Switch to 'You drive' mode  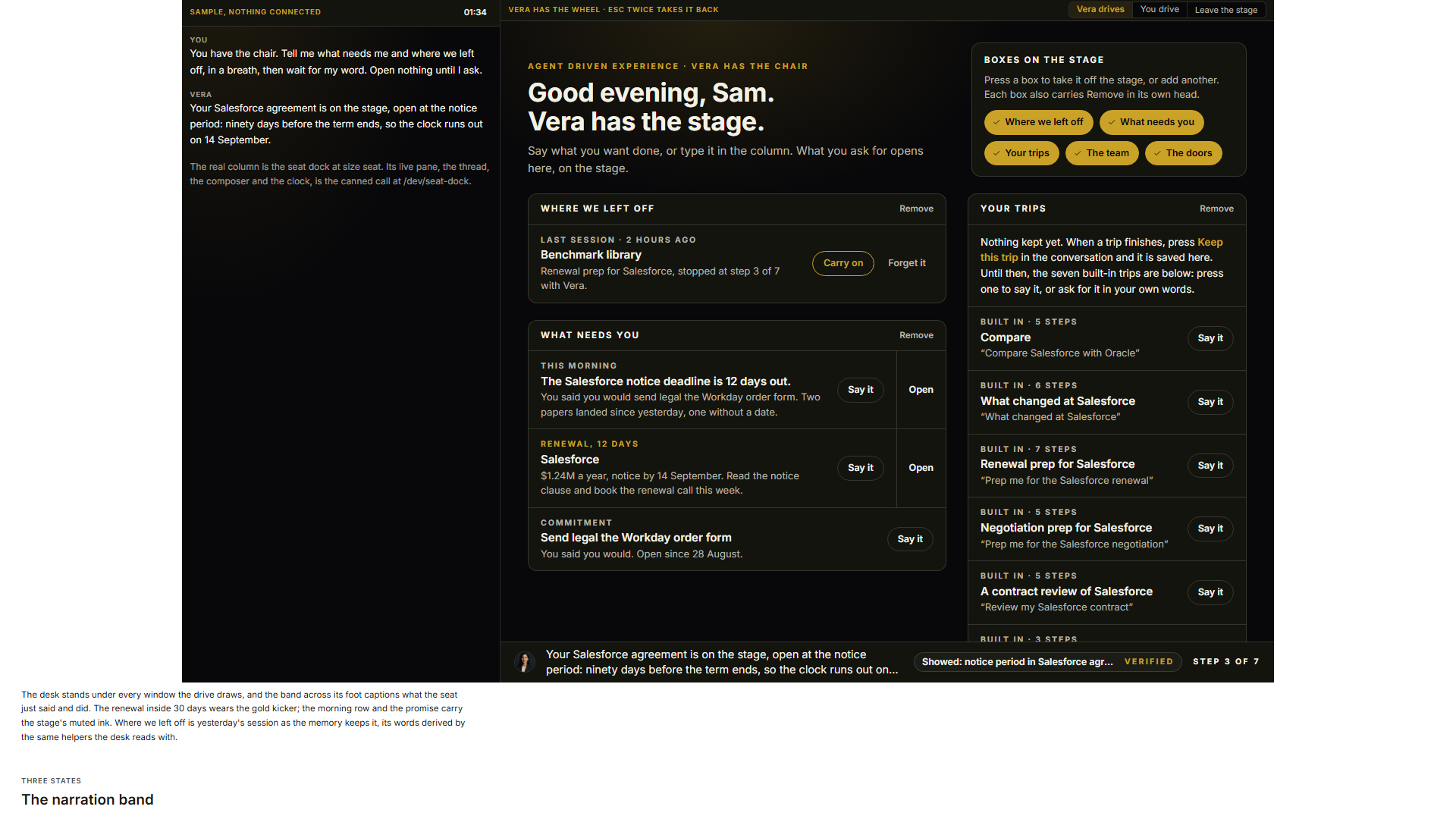coord(1159,10)
